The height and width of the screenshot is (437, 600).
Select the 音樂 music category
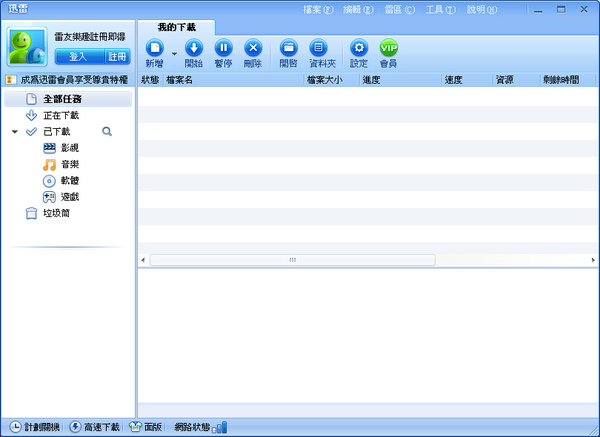(70, 165)
